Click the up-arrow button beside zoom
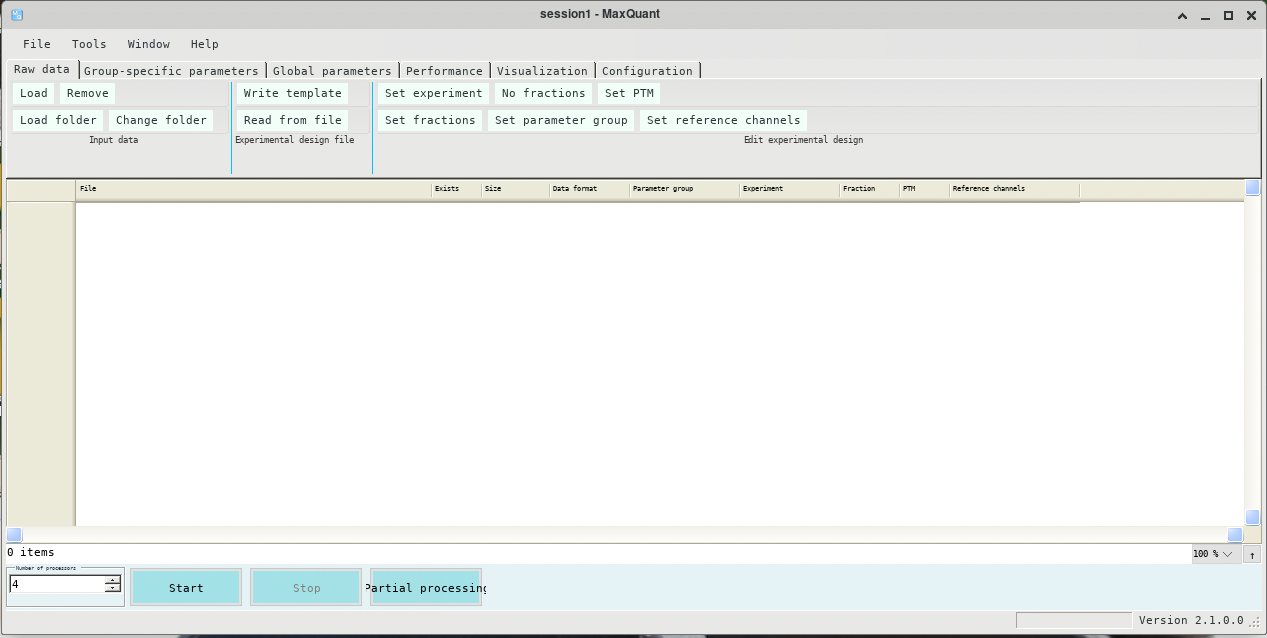Screen dimensions: 1267x638 point(1252,554)
